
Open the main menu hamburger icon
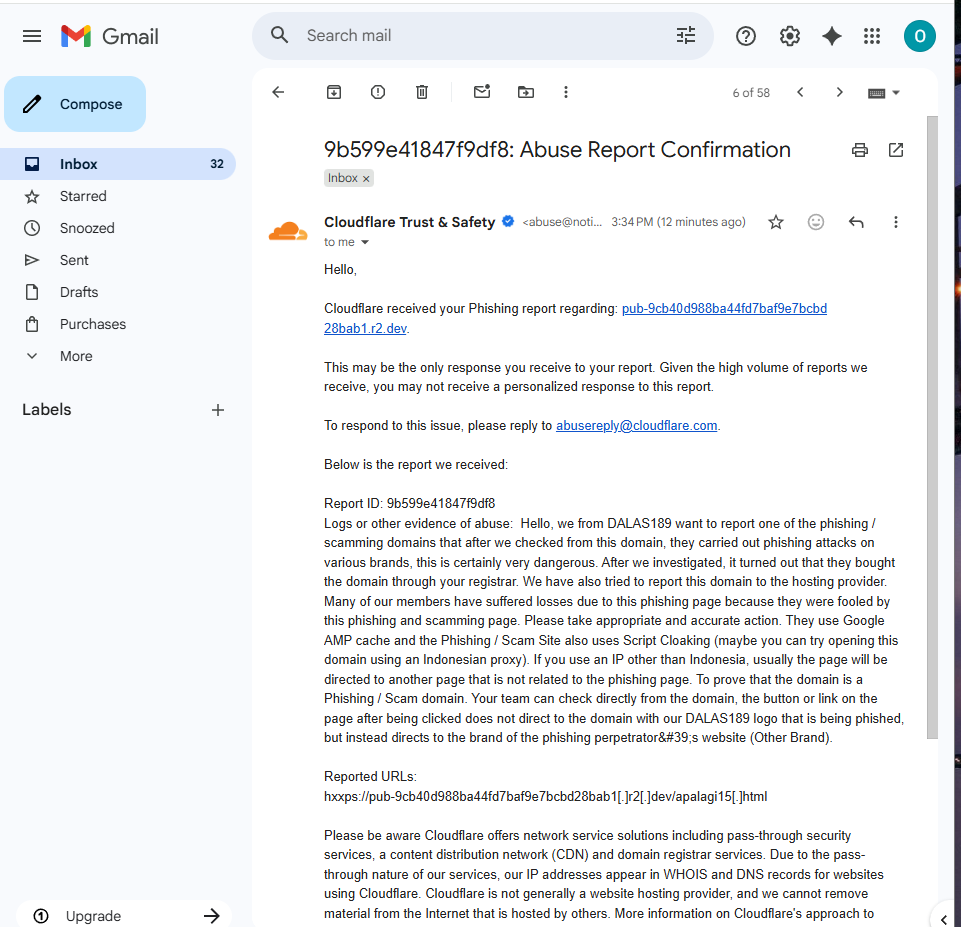(32, 36)
